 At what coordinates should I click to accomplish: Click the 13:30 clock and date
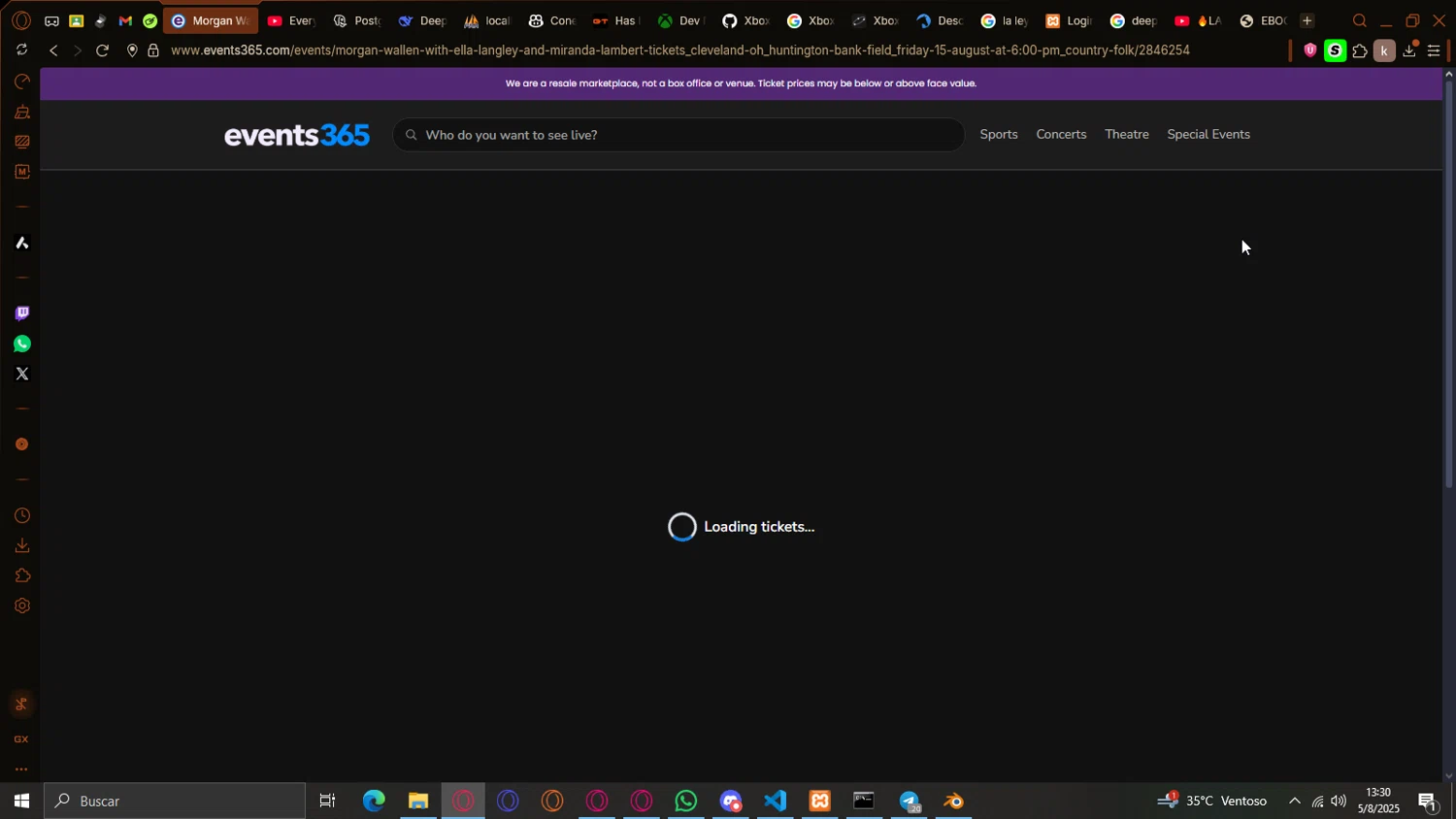tap(1378, 801)
